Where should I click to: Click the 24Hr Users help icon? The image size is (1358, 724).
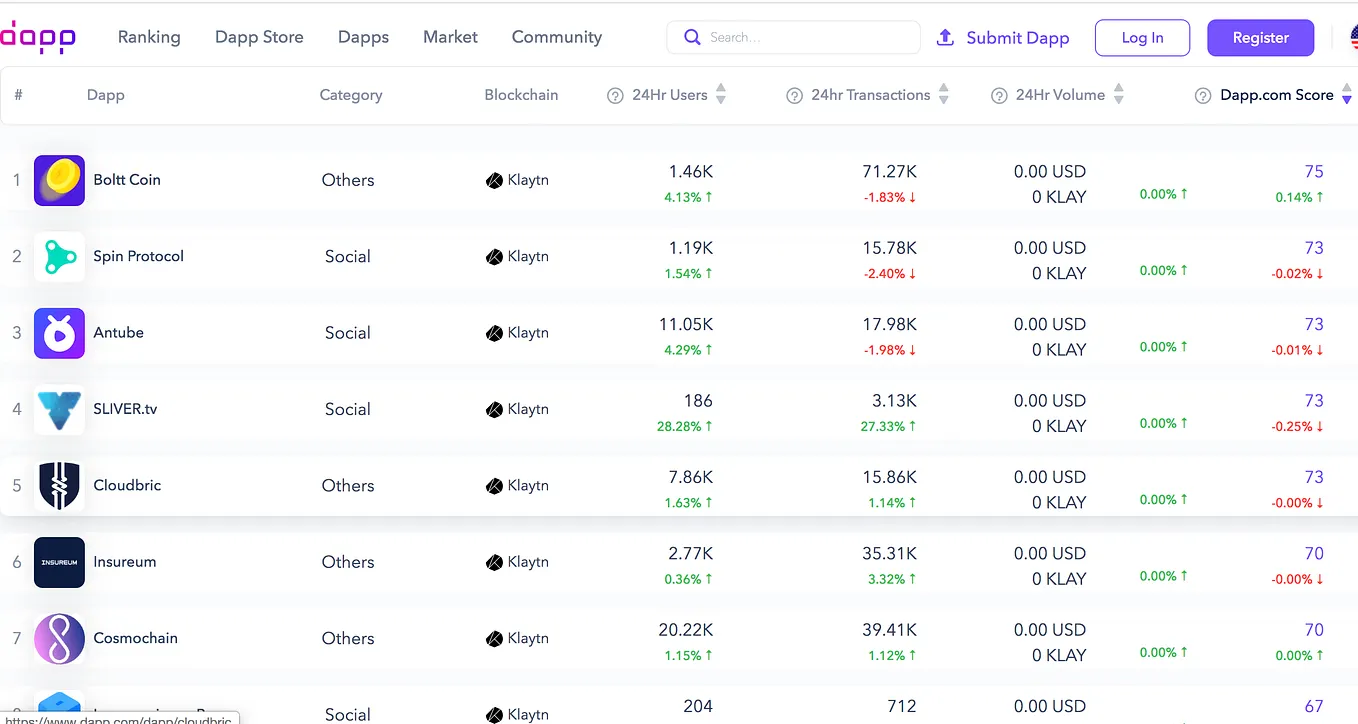point(616,96)
